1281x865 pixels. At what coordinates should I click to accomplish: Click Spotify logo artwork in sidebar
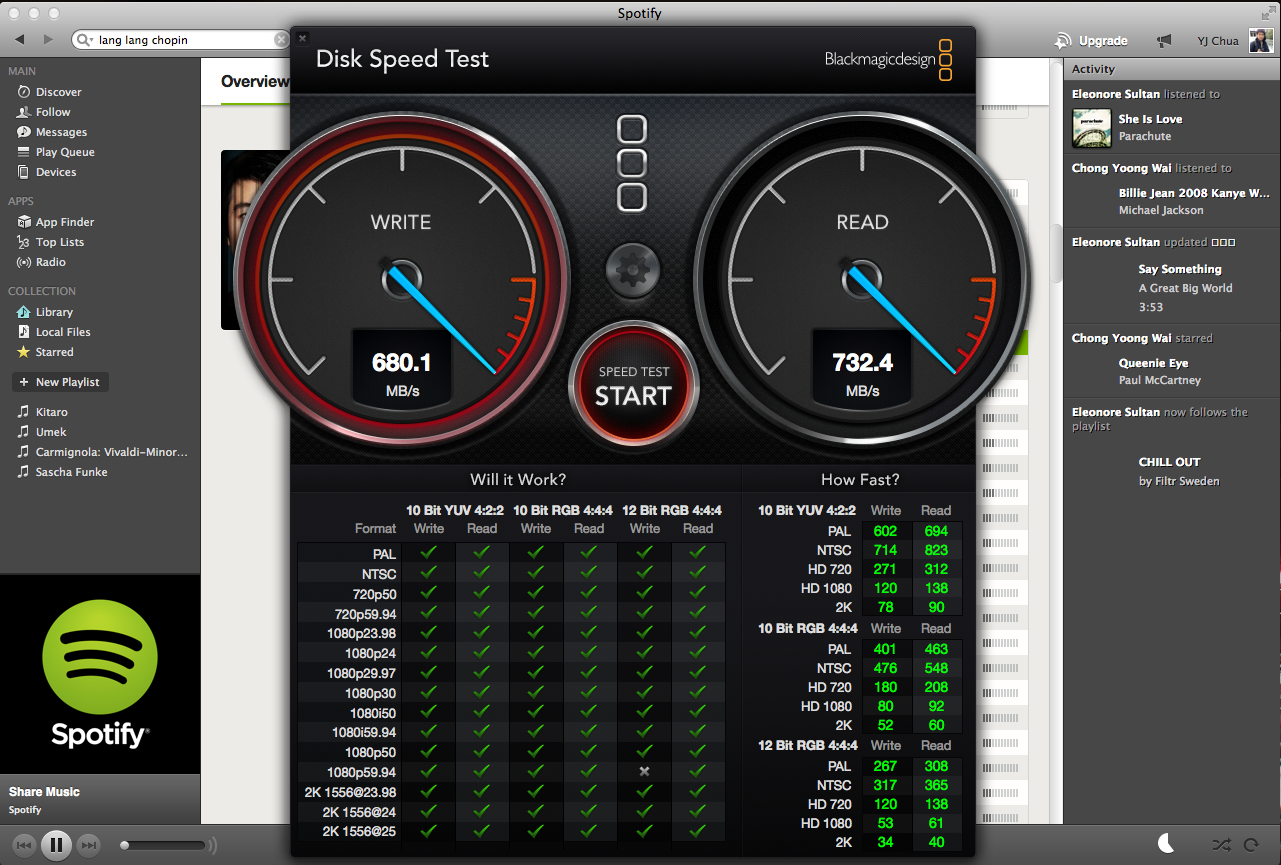tap(100, 674)
